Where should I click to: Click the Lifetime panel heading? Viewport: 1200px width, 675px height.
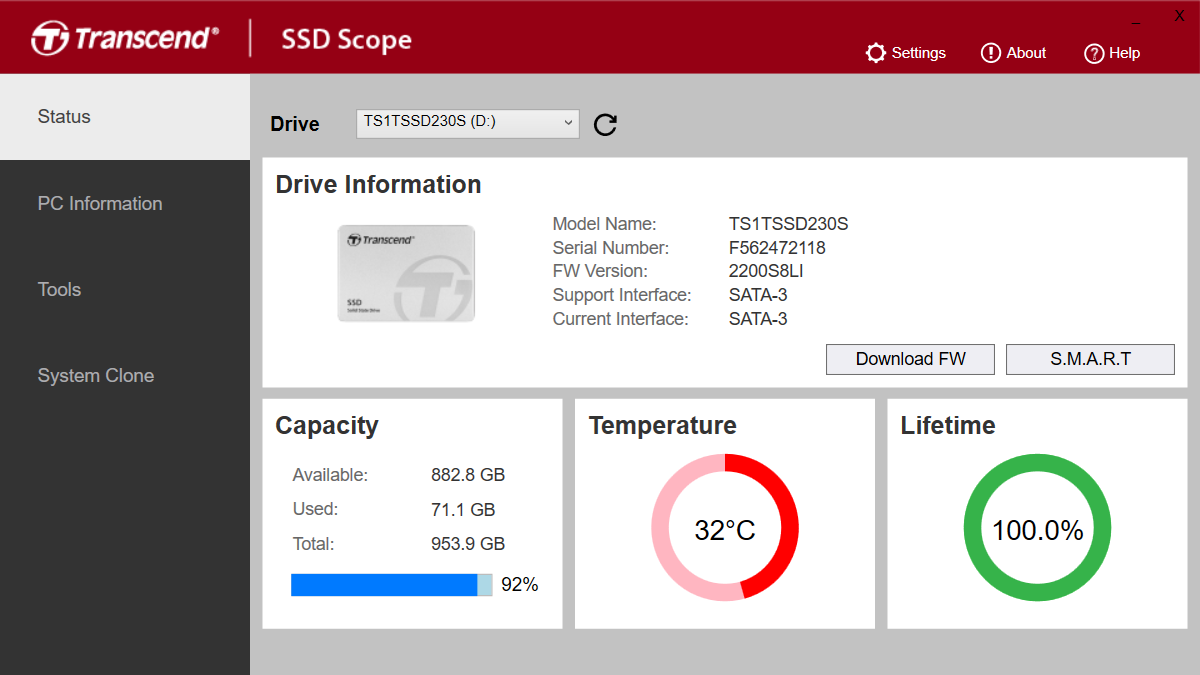[x=948, y=426]
